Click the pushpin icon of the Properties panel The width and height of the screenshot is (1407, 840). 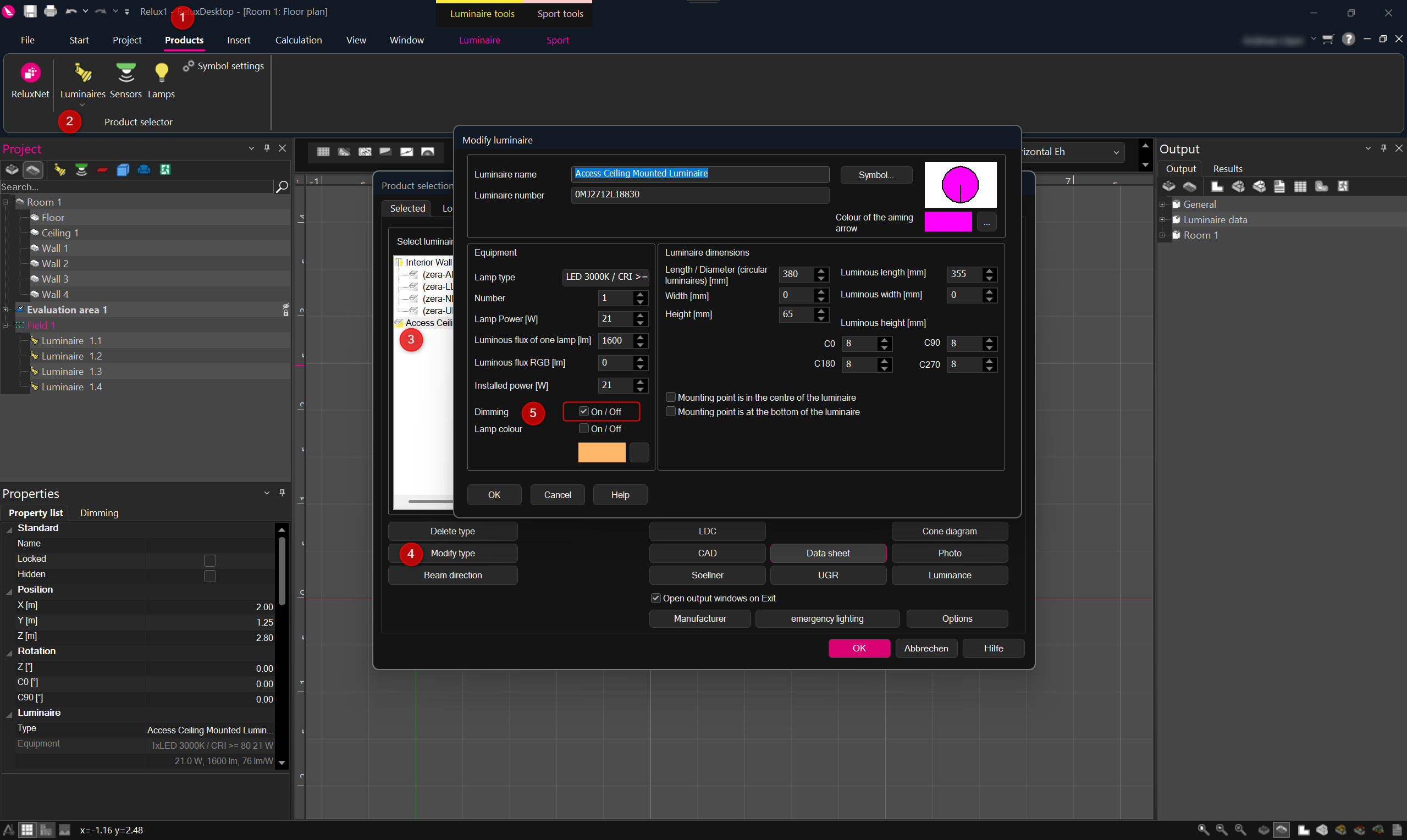(x=282, y=493)
